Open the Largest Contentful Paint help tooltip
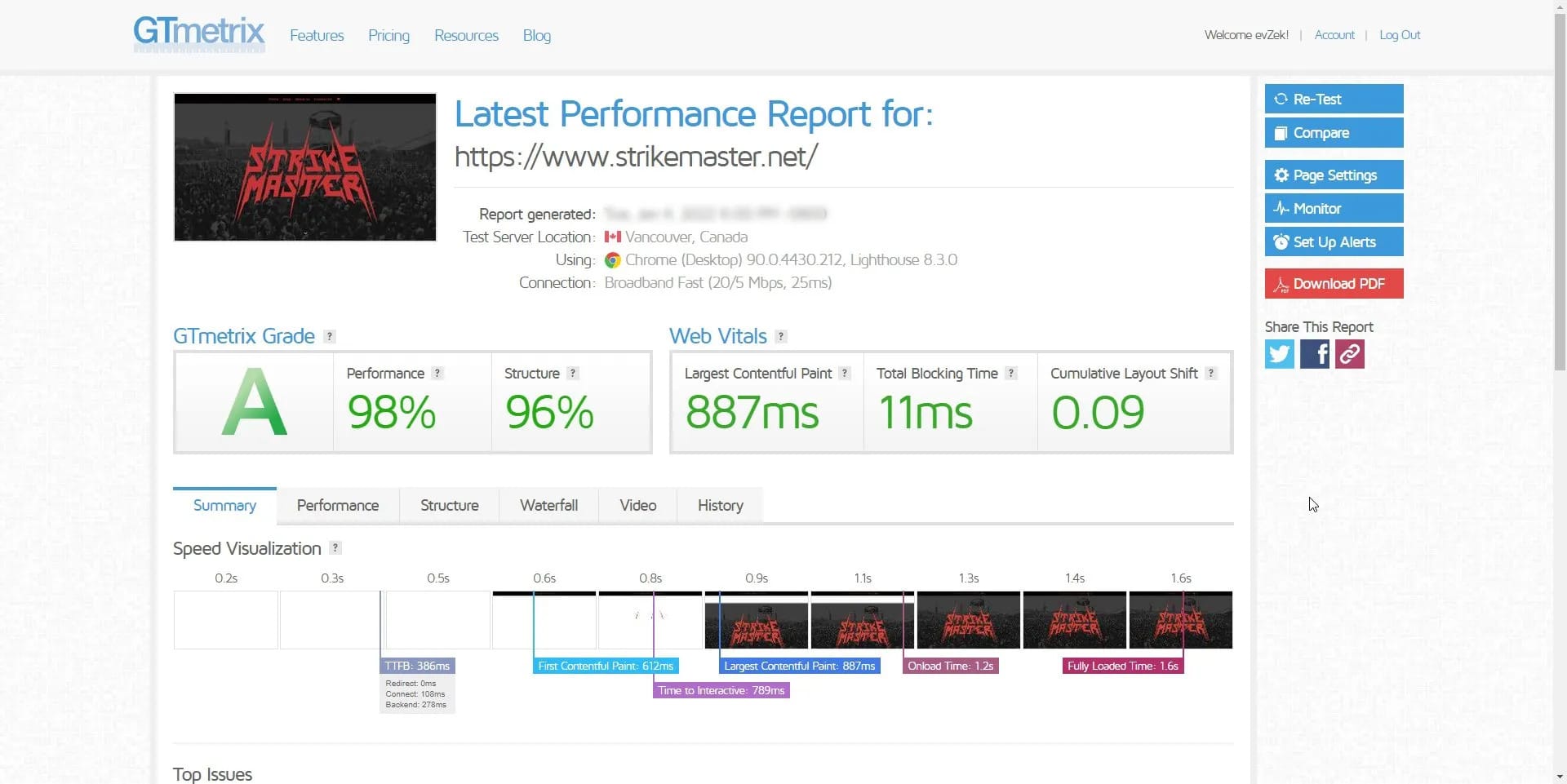 point(846,373)
